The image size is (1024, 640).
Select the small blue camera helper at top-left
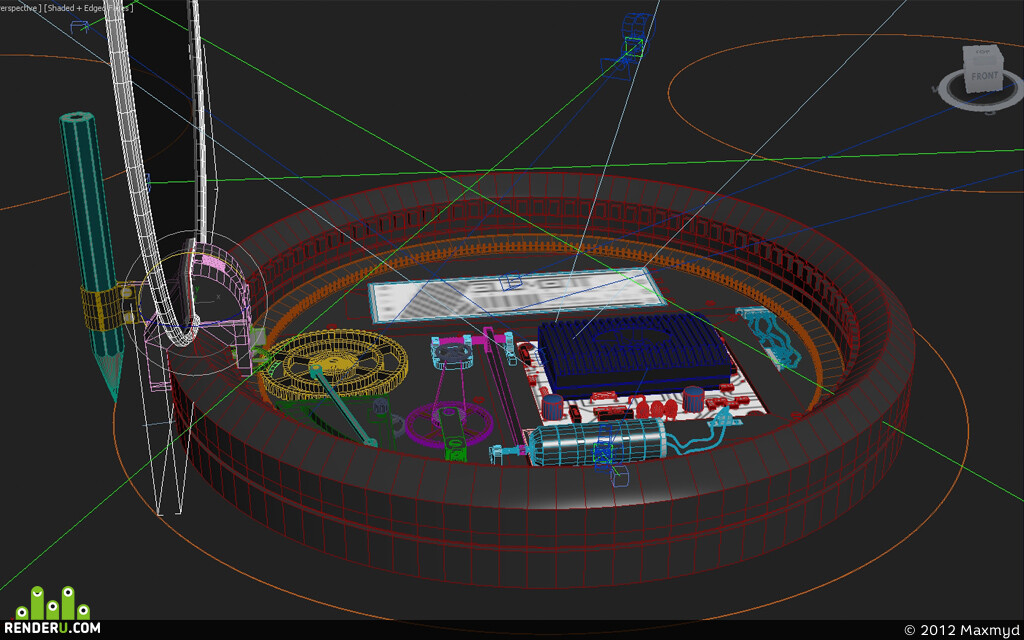click(81, 26)
